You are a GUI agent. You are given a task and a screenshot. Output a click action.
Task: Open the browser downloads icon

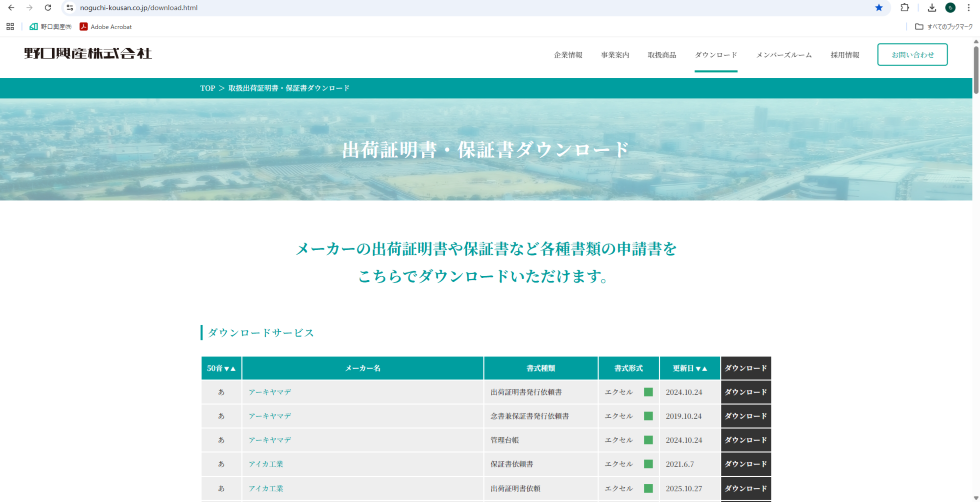pyautogui.click(x=931, y=7)
